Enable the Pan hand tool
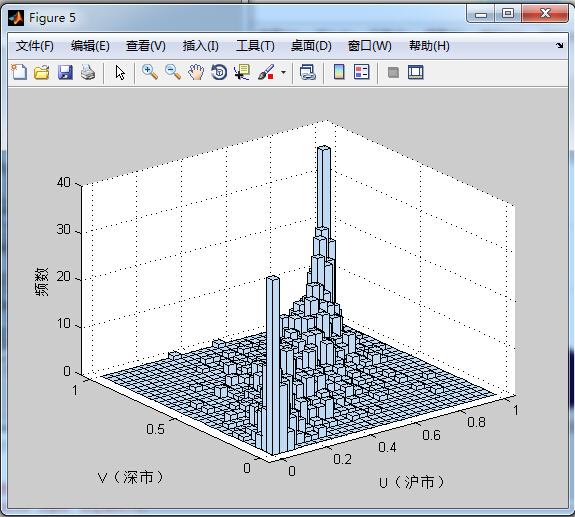 coord(196,72)
